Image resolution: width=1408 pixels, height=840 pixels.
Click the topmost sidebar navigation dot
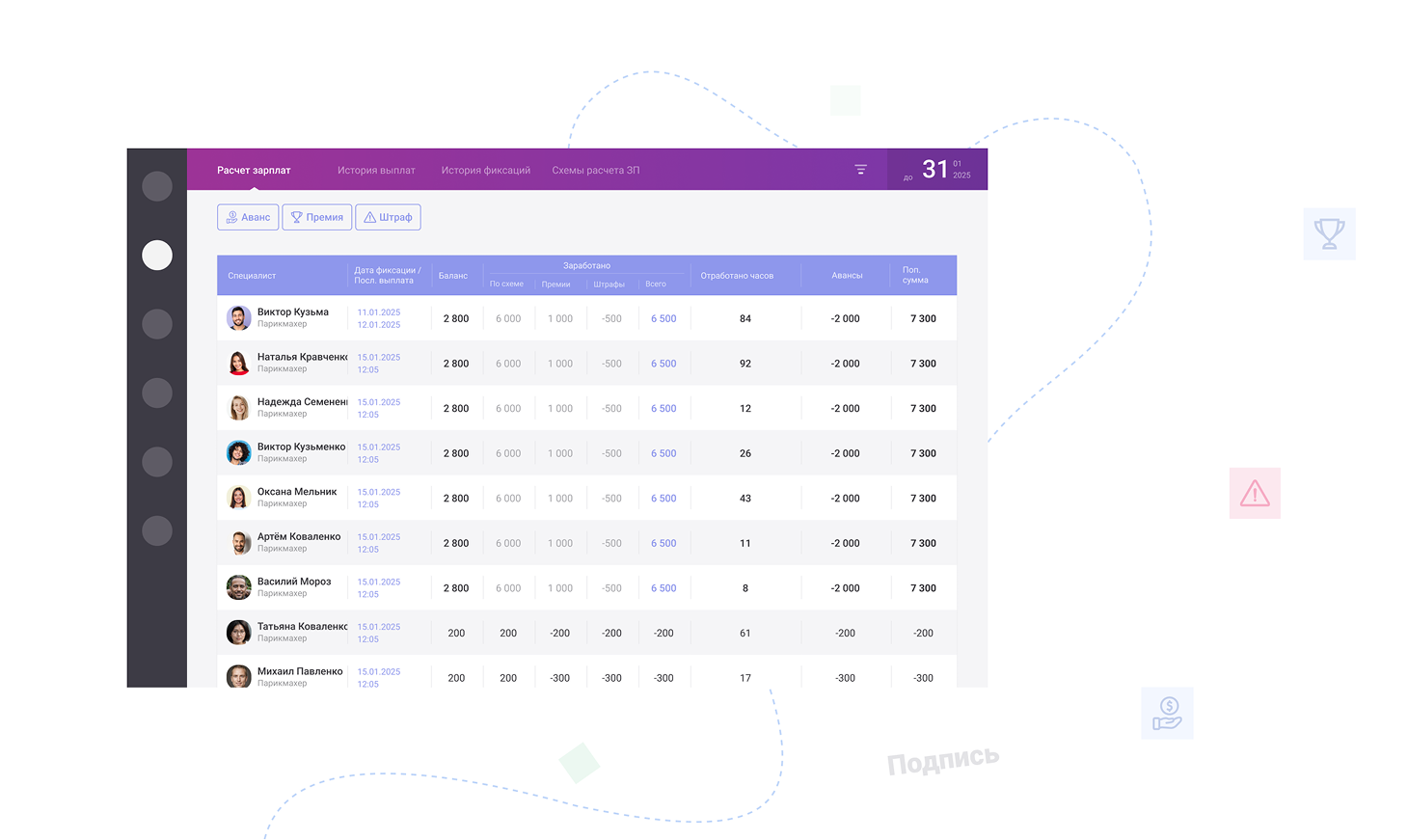157,186
